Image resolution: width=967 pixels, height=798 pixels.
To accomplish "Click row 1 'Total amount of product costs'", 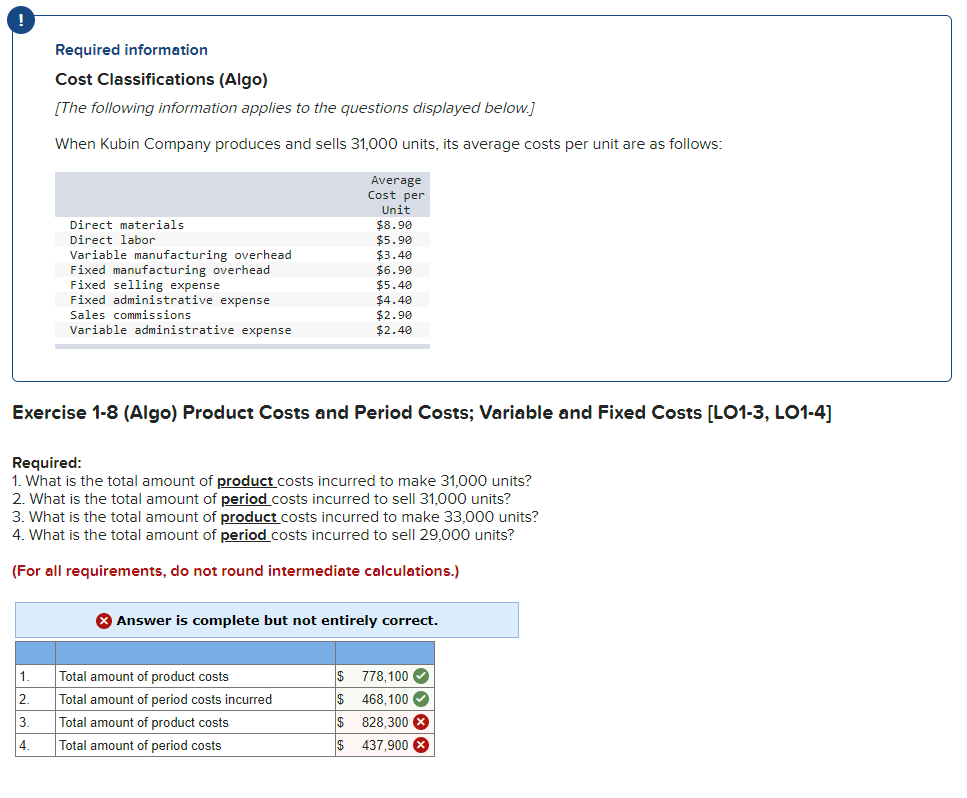I will (144, 677).
